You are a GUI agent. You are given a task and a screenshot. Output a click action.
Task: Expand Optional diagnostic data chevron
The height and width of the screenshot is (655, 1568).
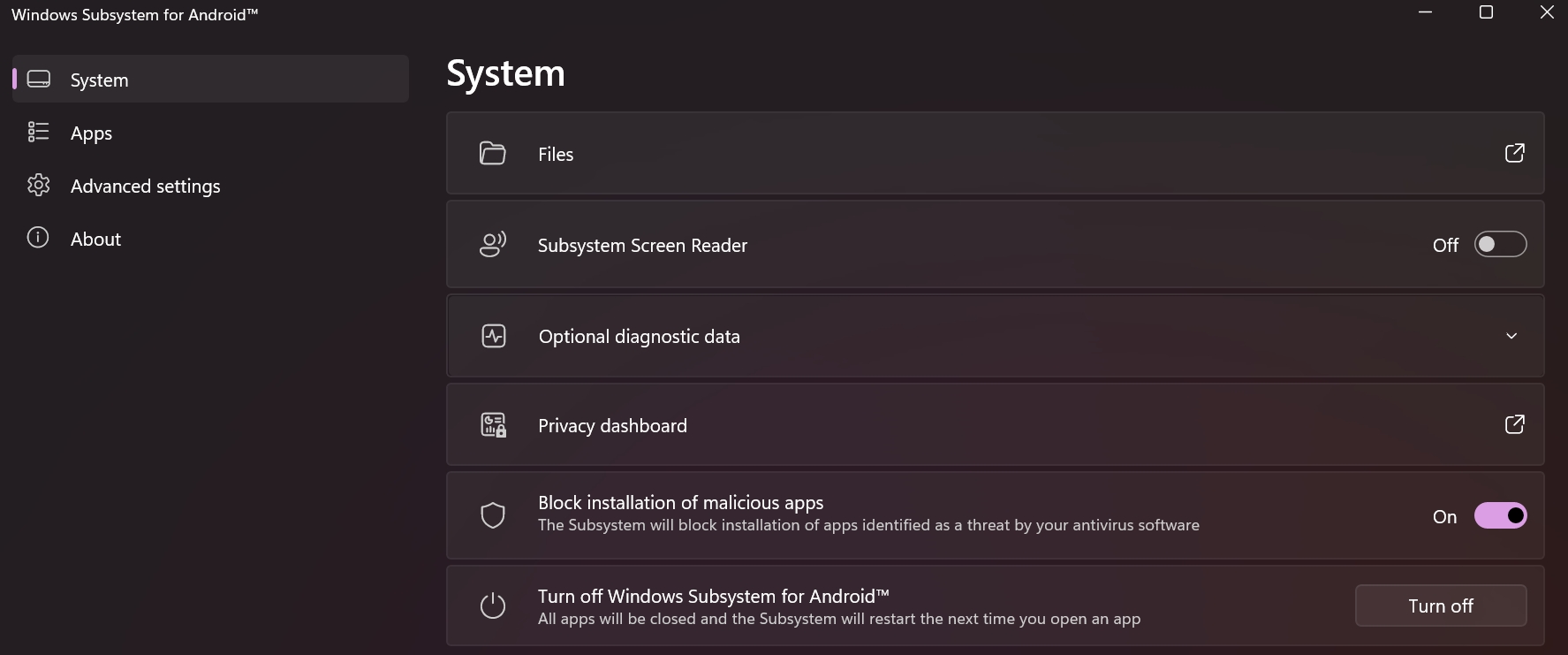[x=1511, y=336]
